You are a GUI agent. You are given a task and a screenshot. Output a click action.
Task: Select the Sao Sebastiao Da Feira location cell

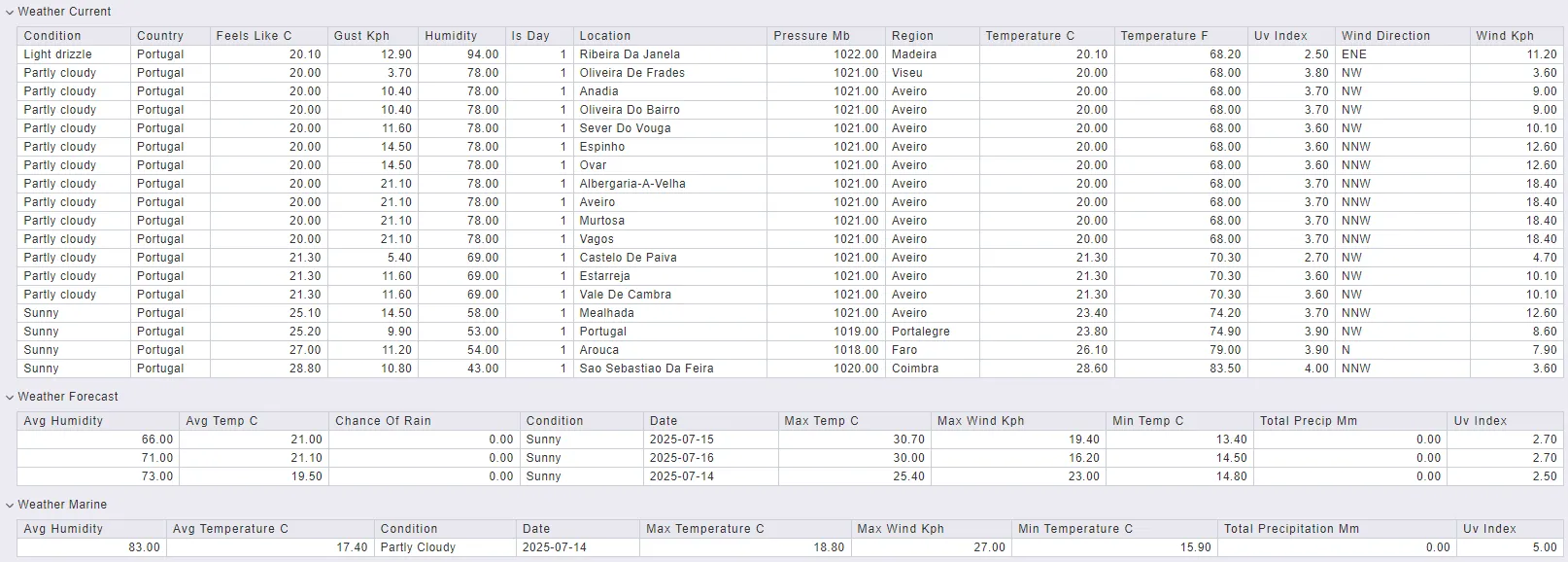coord(670,369)
